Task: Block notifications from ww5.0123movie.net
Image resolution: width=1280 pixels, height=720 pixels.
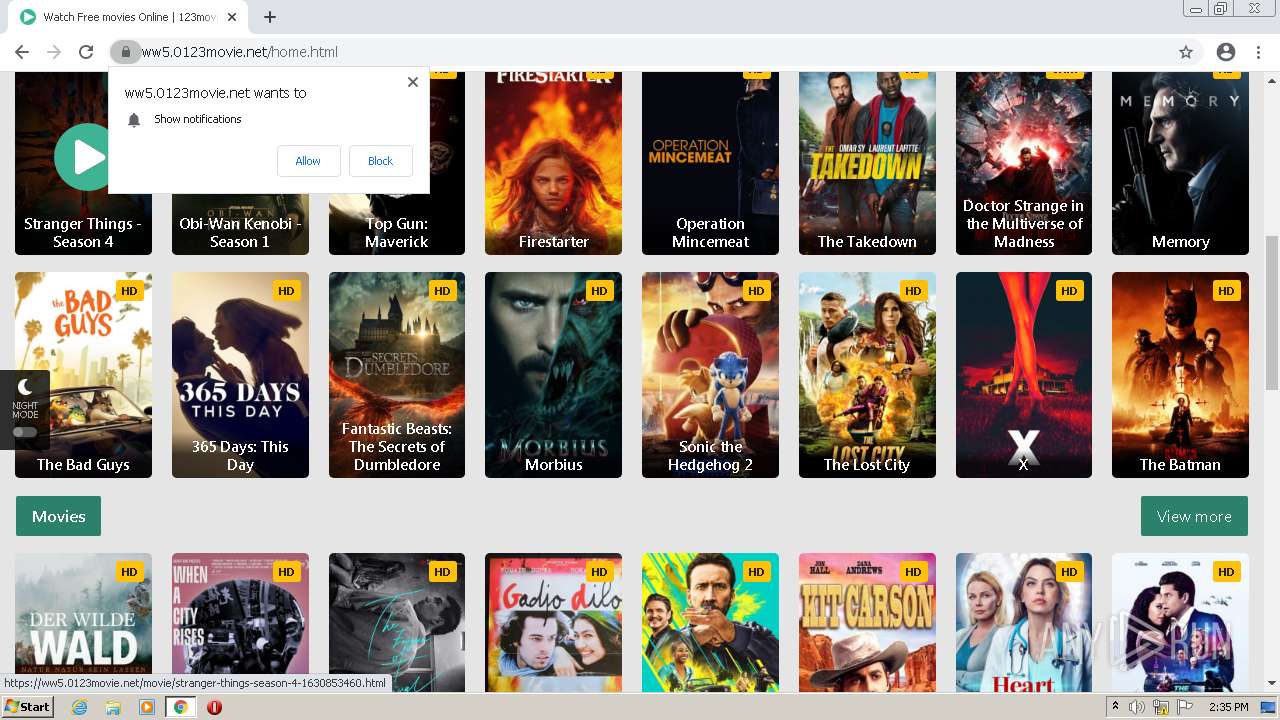Action: coord(380,161)
